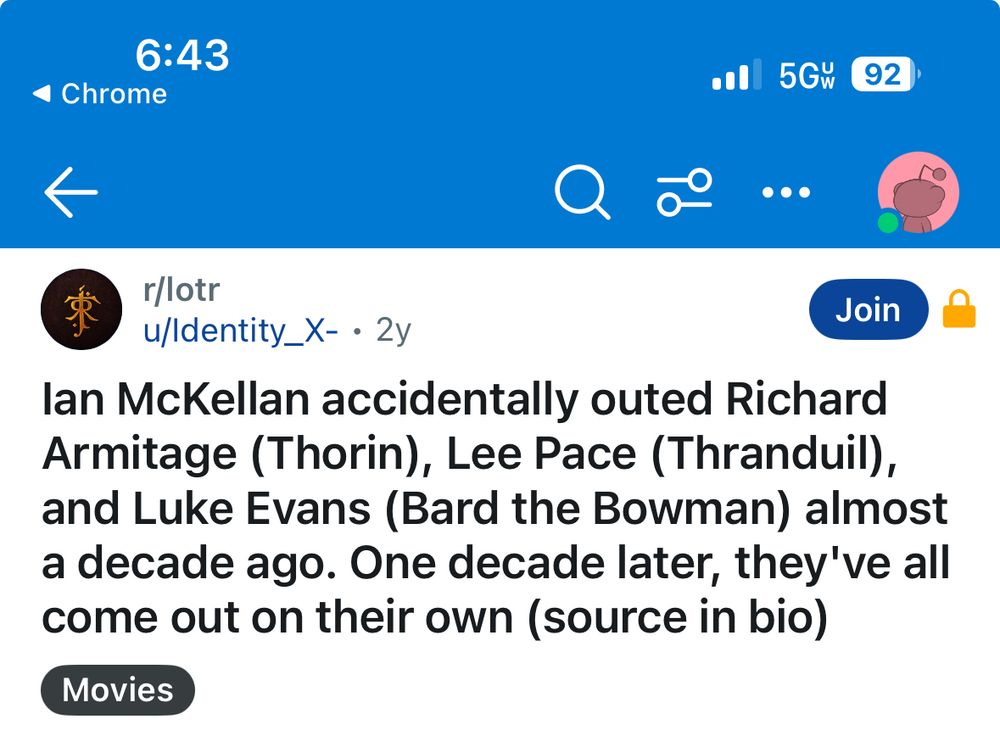Viewport: 1000px width, 740px height.
Task: Tap the small Chrome back triangle
Action: 41,94
